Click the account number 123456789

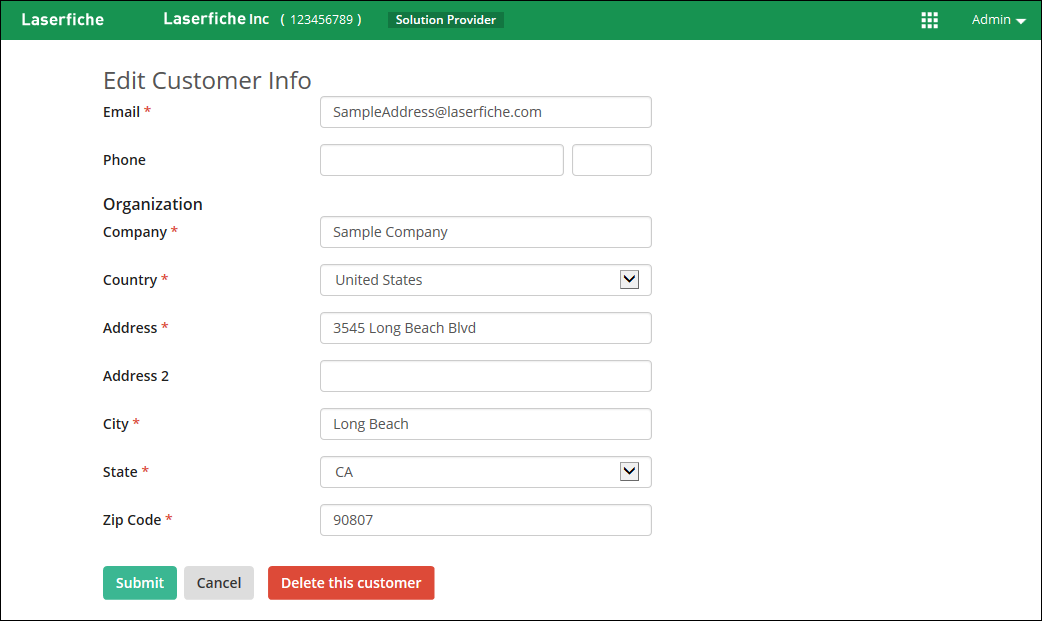[321, 20]
